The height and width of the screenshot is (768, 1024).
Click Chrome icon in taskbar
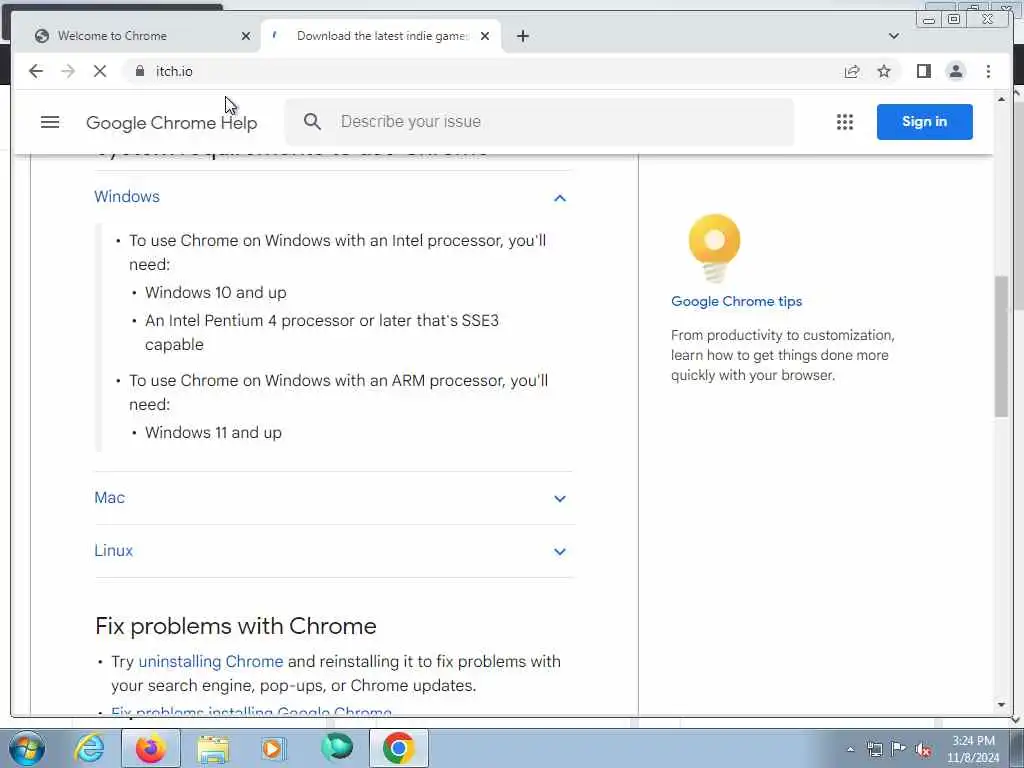pos(399,748)
